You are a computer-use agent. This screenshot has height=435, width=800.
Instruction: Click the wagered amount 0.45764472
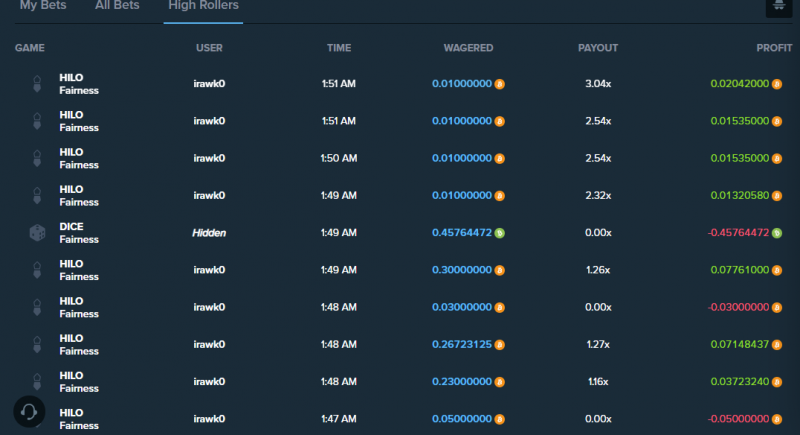[x=462, y=233]
